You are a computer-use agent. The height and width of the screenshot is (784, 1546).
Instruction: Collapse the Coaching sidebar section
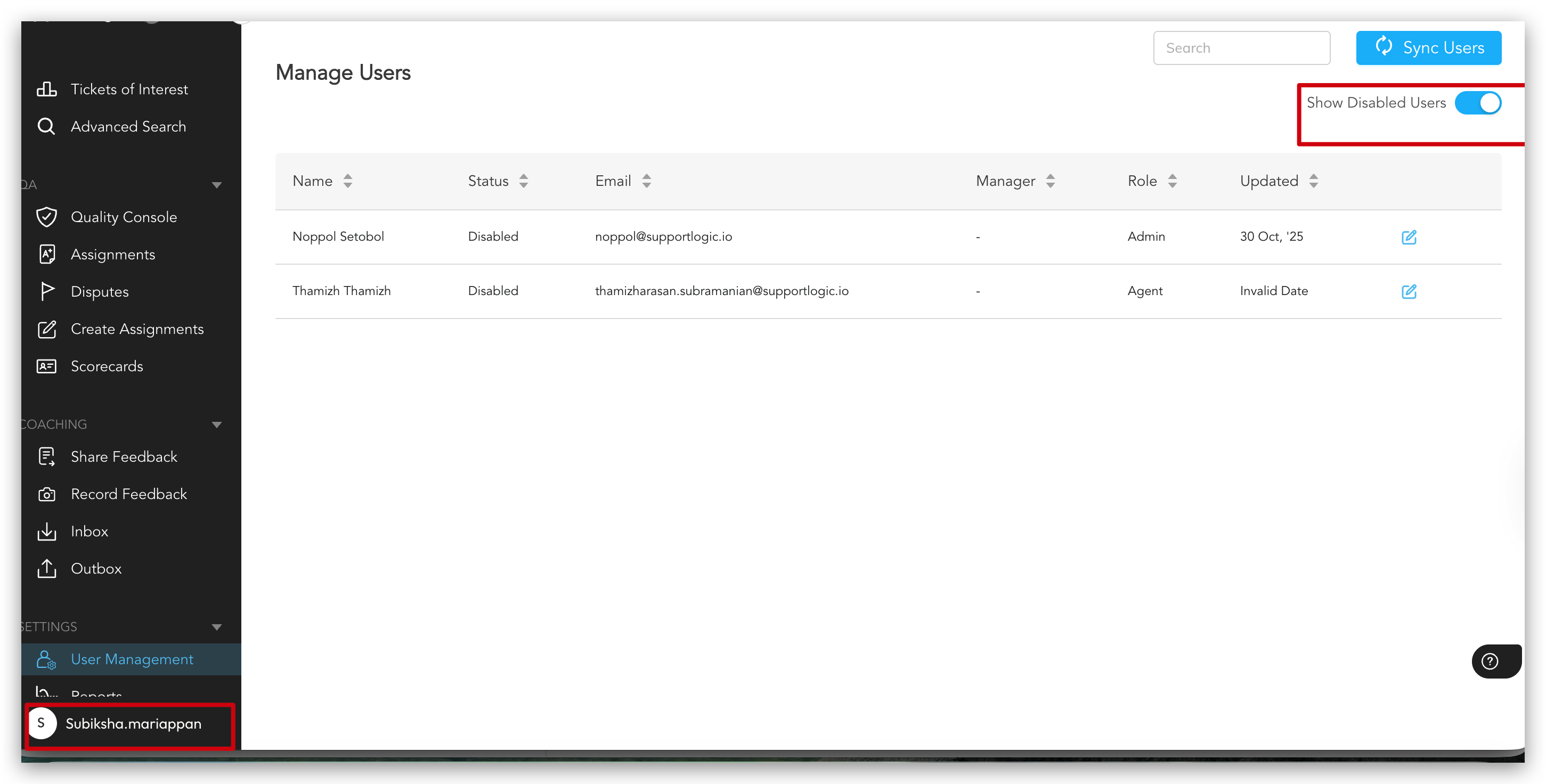tap(217, 424)
